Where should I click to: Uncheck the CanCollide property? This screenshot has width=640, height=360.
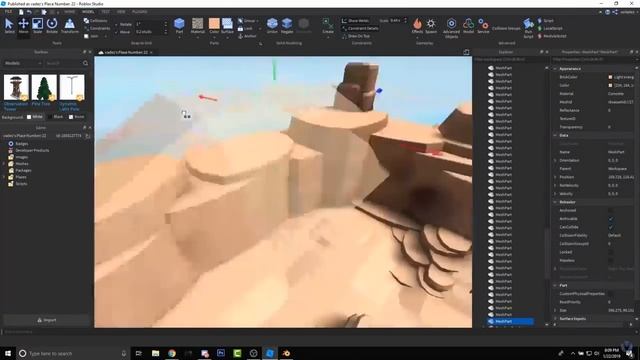[x=611, y=227]
